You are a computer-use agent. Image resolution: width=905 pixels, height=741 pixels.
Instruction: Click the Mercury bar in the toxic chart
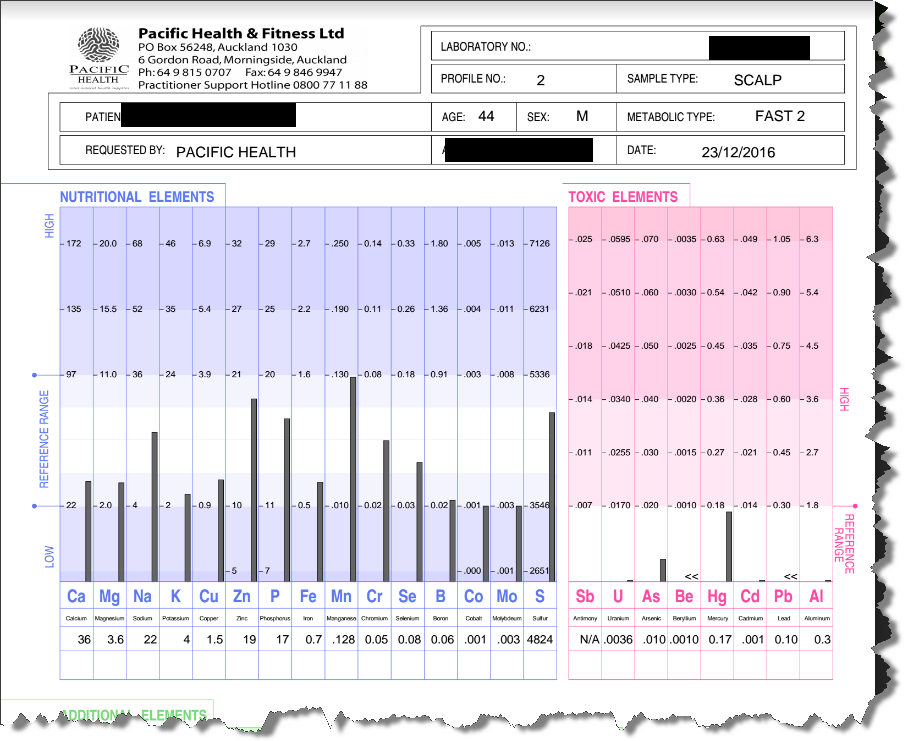pos(729,546)
